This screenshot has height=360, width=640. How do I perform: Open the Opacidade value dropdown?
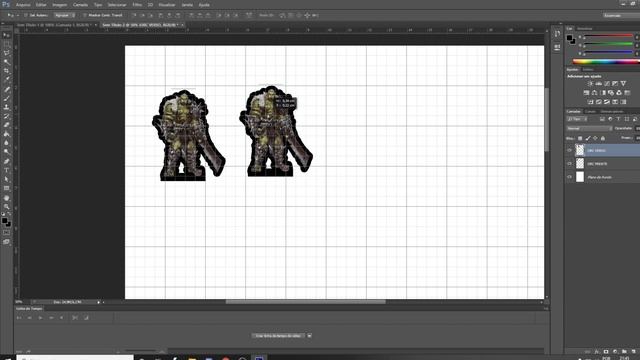(x=638, y=128)
